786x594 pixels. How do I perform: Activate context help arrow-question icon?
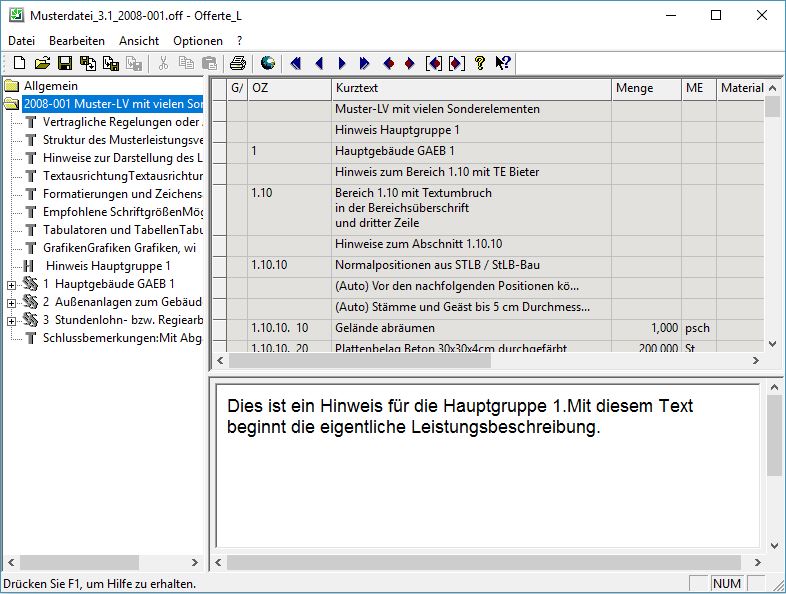tap(503, 63)
